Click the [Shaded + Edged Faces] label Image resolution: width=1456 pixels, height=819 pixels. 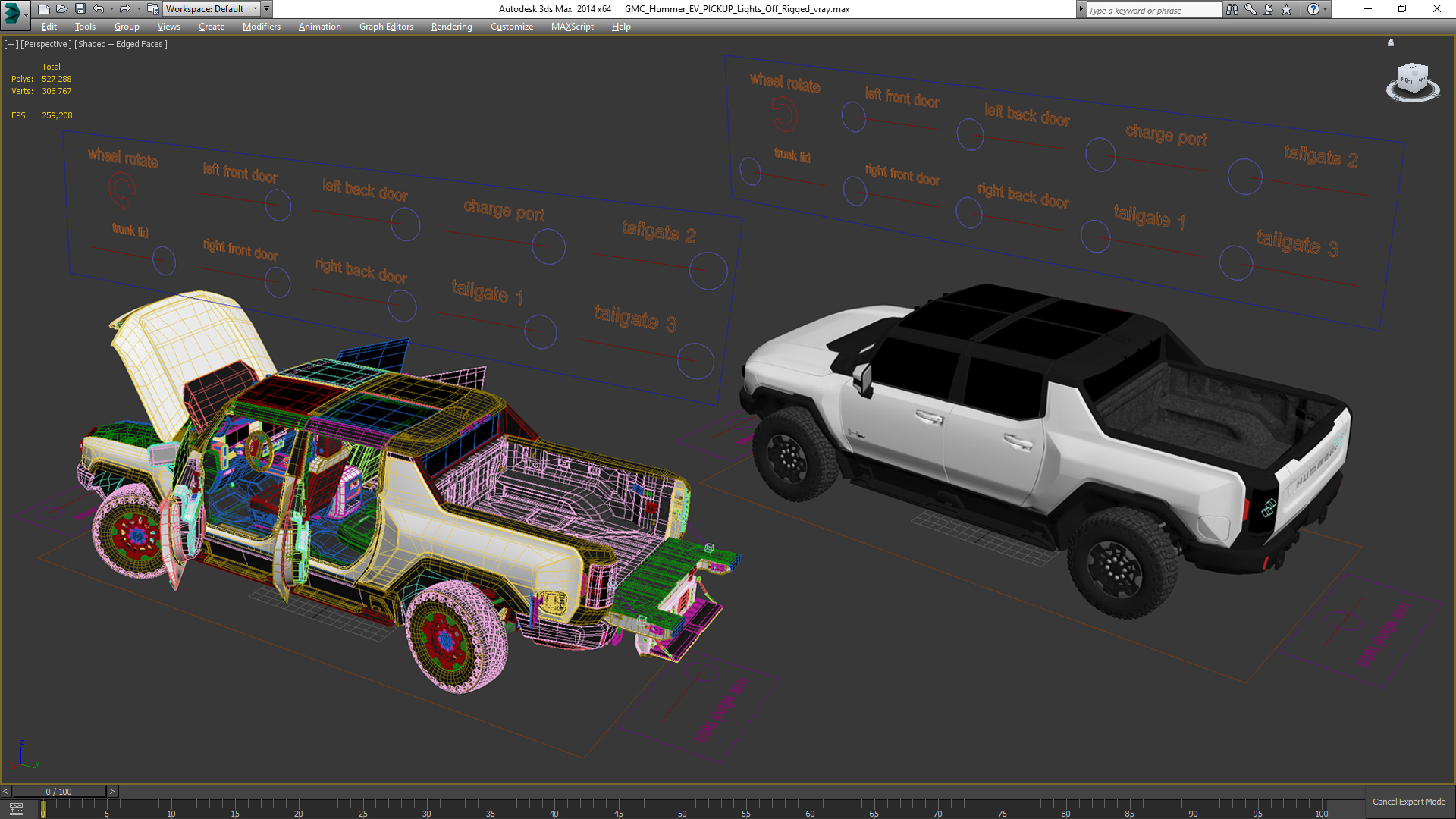(121, 44)
